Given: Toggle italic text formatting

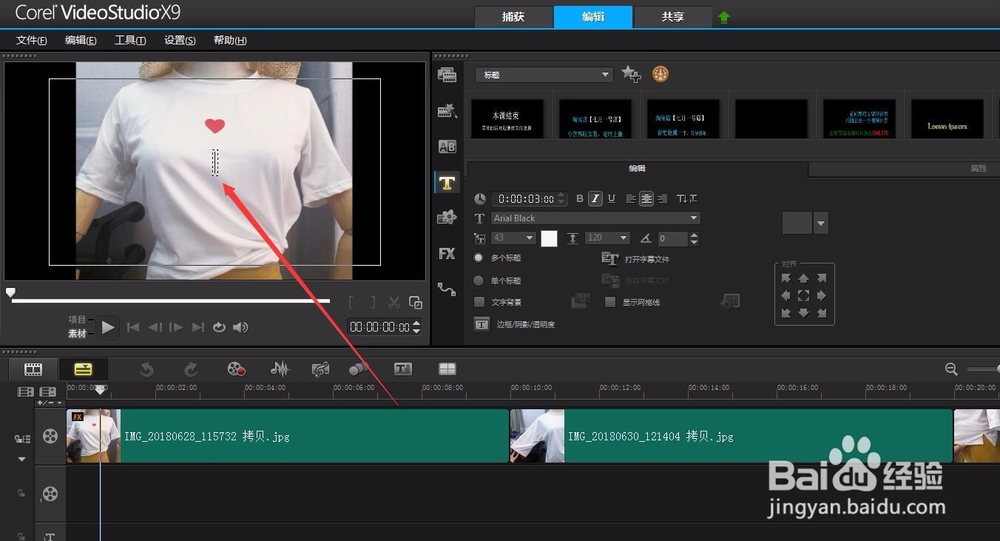Looking at the screenshot, I should pyautogui.click(x=595, y=198).
